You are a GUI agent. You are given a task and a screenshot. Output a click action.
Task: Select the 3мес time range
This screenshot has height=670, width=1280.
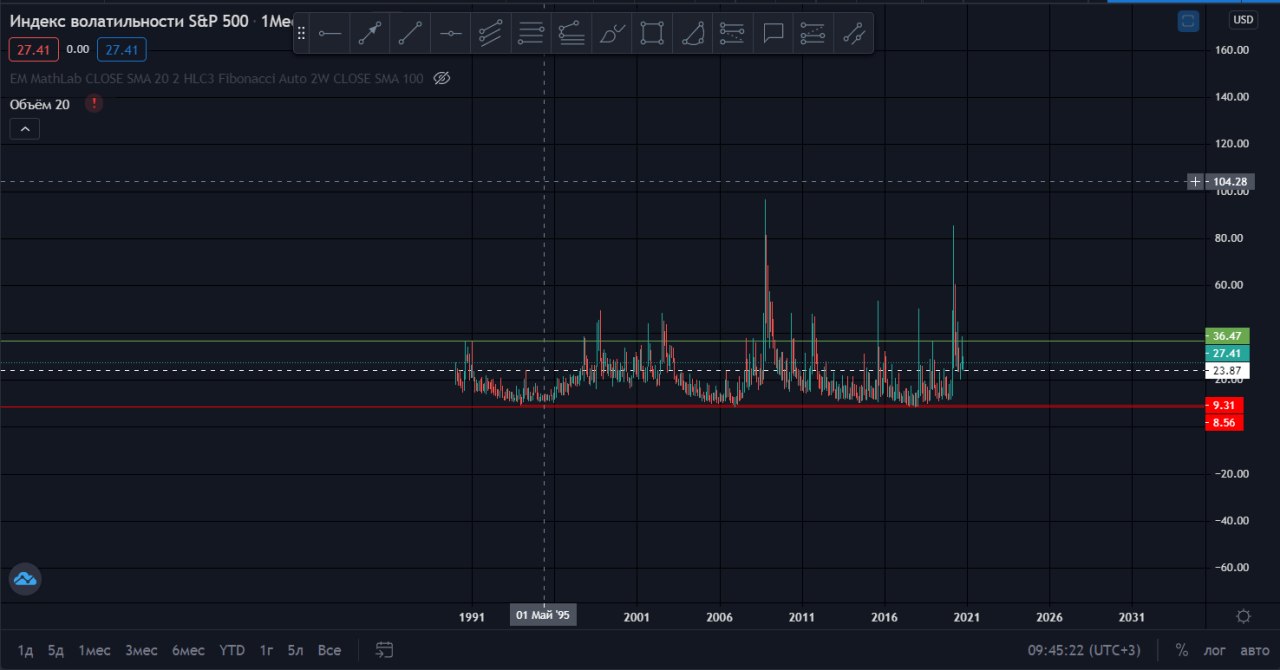point(141,650)
